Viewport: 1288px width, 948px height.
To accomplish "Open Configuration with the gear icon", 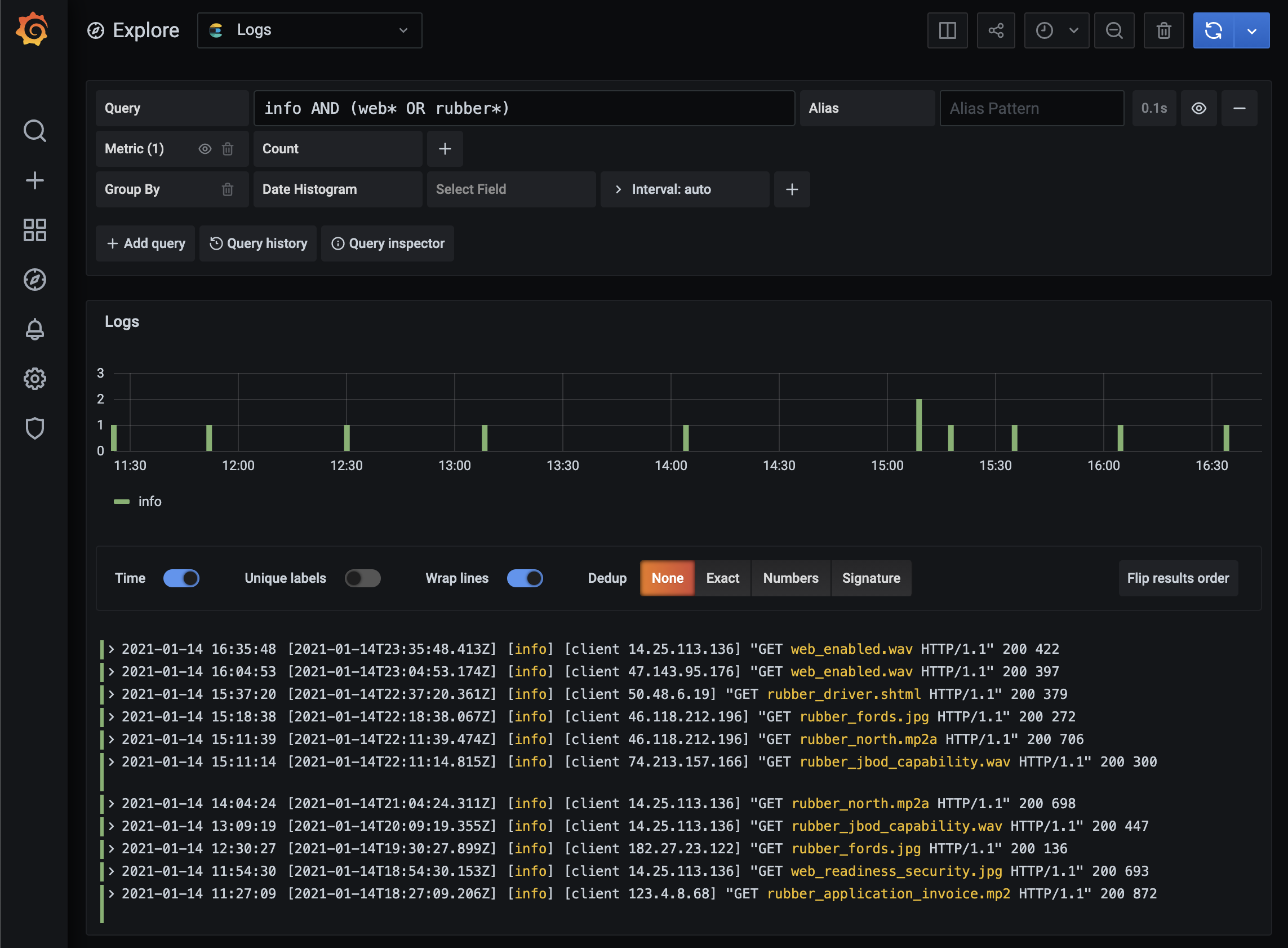I will coord(35,379).
